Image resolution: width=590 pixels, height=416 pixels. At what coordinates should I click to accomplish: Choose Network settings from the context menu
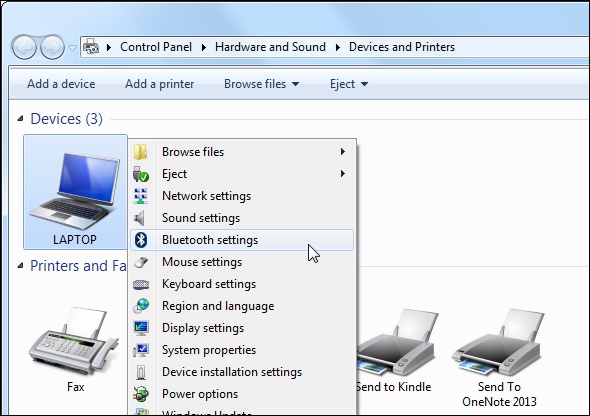[x=242, y=196]
